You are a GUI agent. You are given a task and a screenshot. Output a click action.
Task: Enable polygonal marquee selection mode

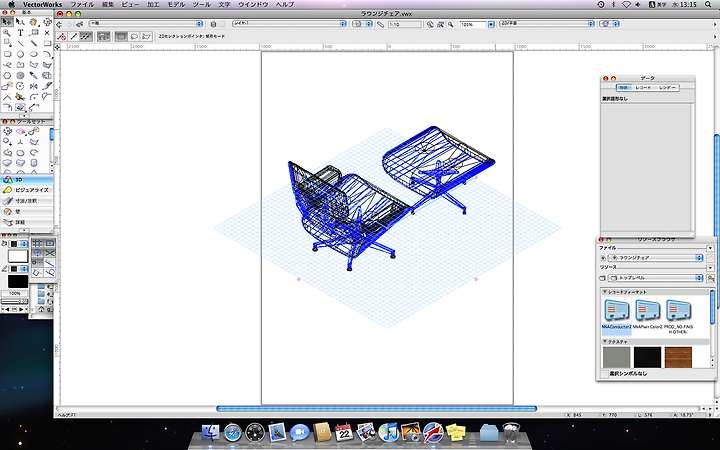coord(146,37)
